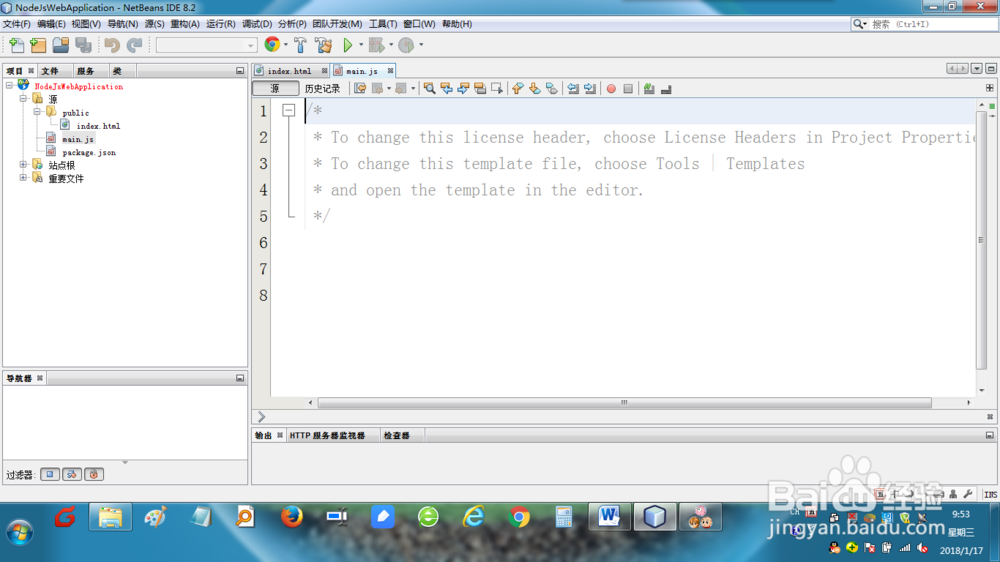Collapse the comment fold at line 1
The height and width of the screenshot is (562, 1000).
click(288, 111)
